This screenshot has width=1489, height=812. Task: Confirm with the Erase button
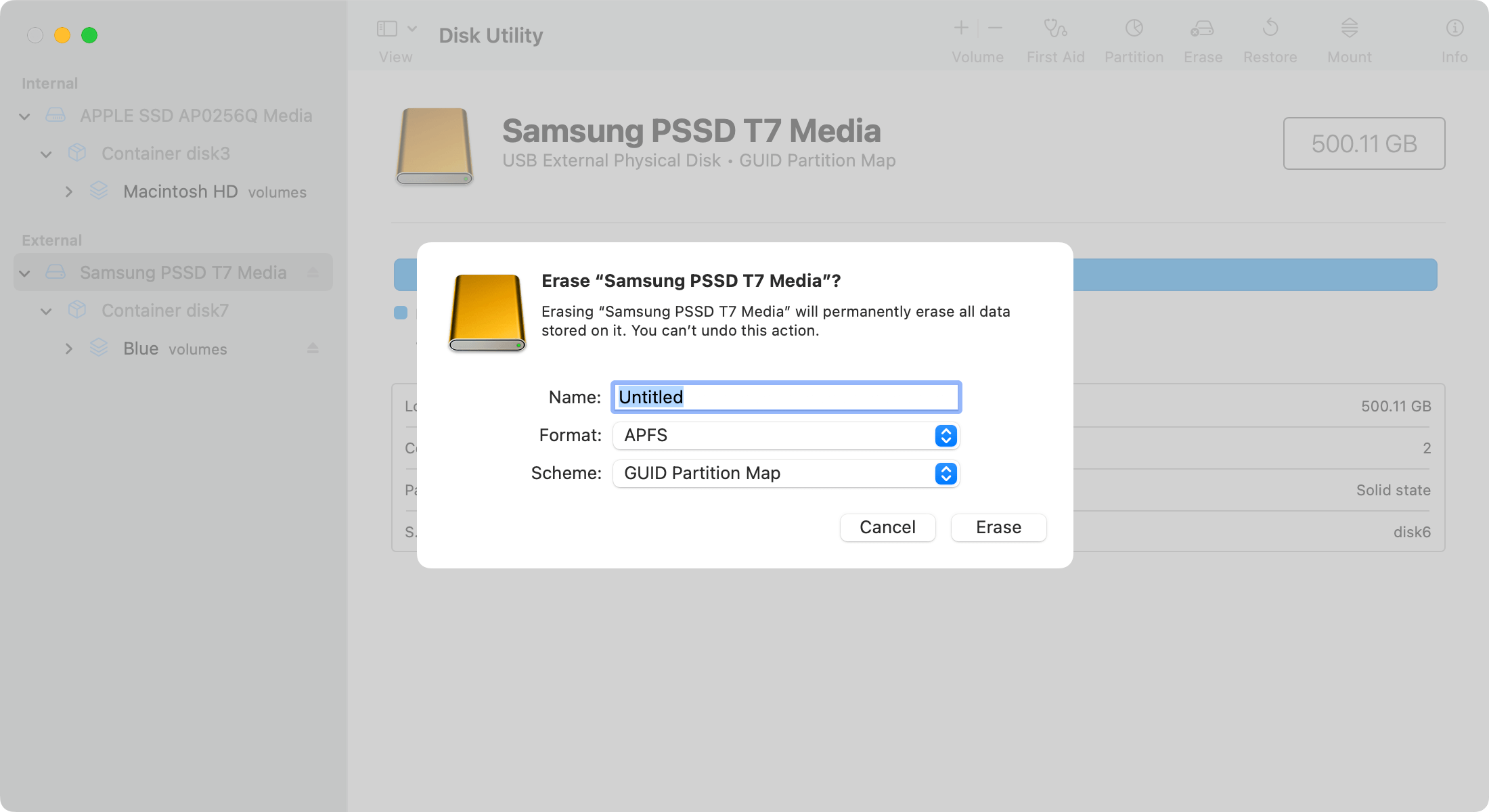[998, 527]
